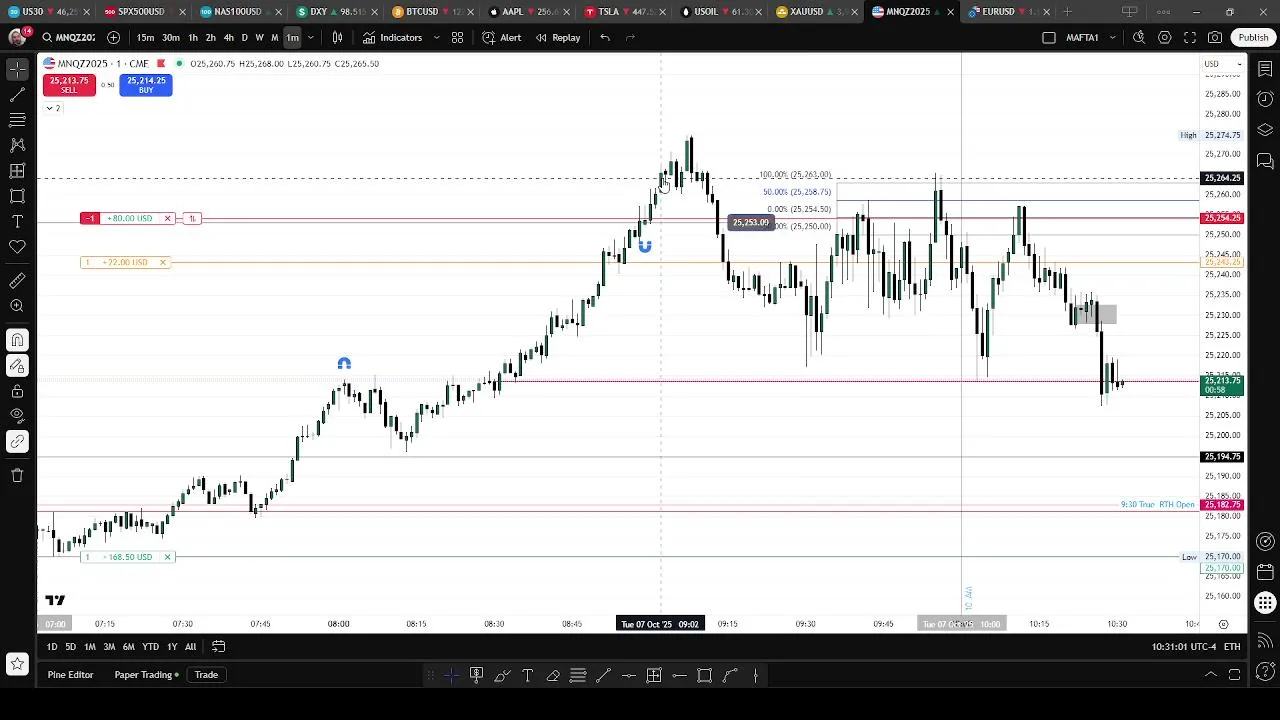The height and width of the screenshot is (720, 1280).
Task: Close the +168.50 USD position line
Action: point(168,557)
